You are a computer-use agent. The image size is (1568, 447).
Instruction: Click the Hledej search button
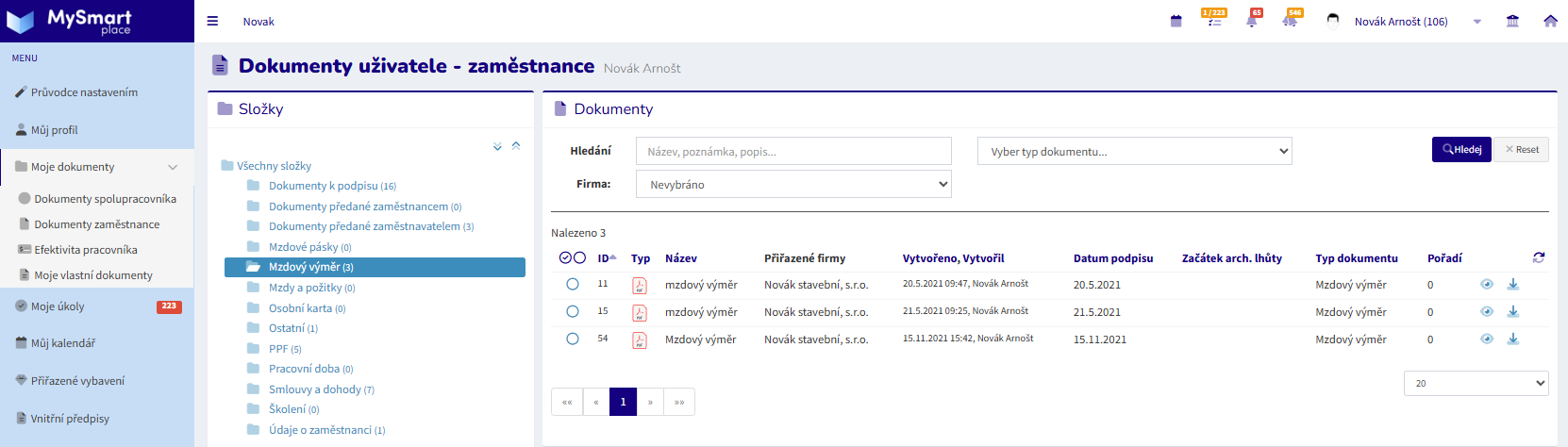pos(1461,149)
